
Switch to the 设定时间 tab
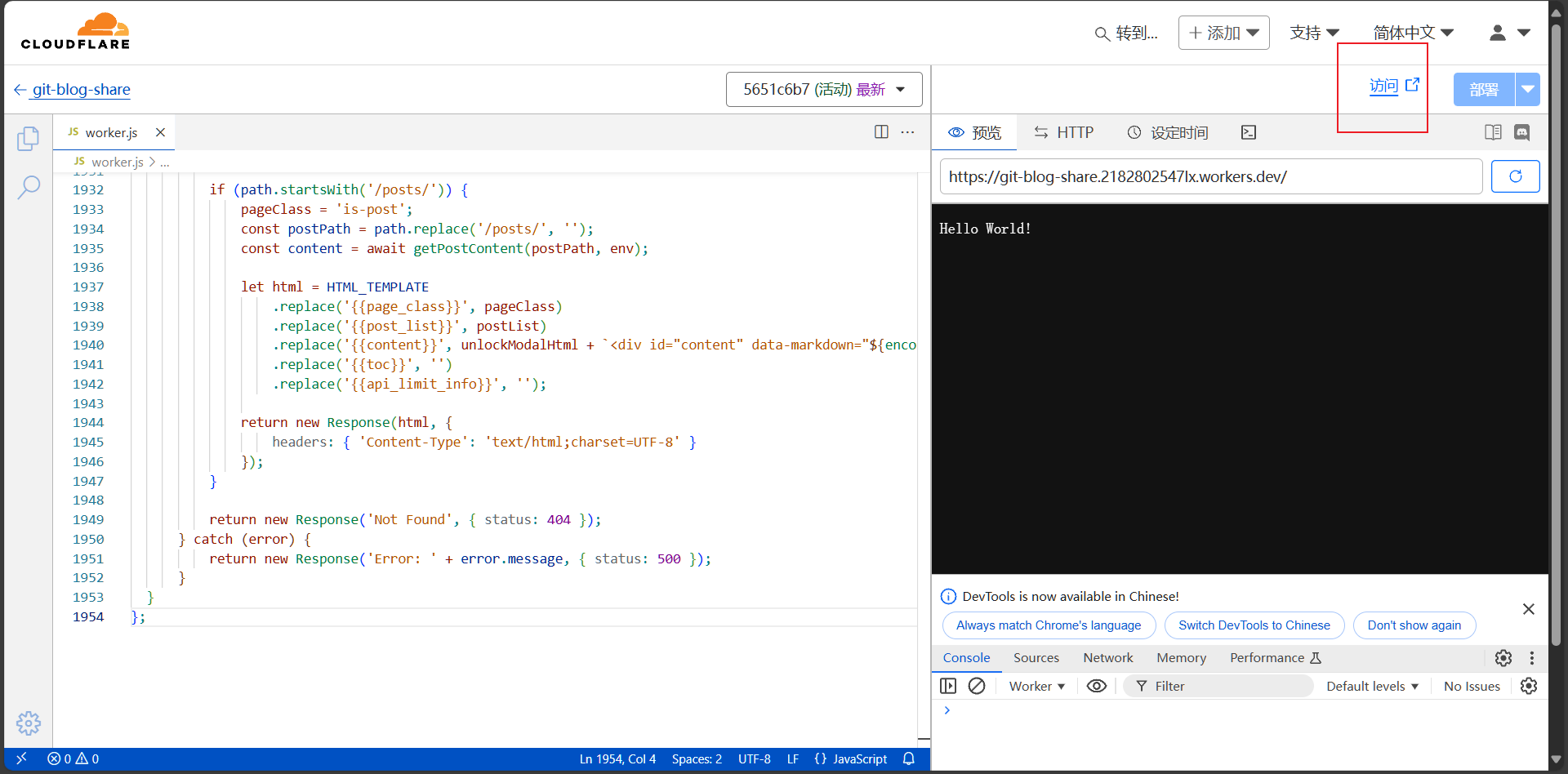(x=1168, y=132)
